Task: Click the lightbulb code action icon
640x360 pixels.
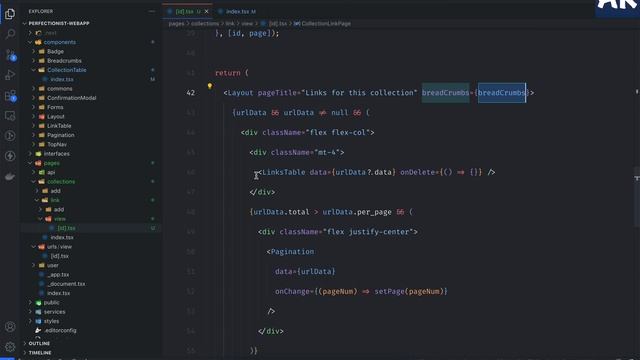Action: [210, 86]
